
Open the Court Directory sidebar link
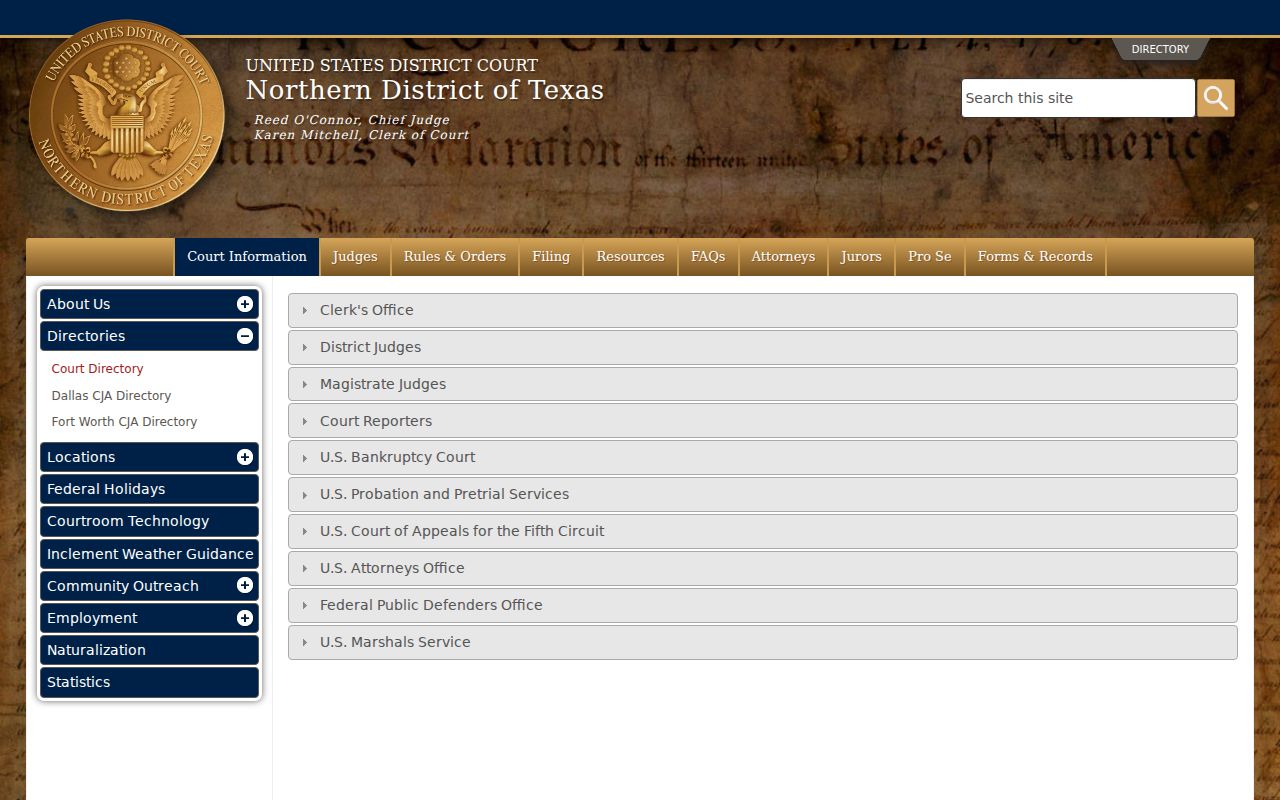(x=97, y=369)
